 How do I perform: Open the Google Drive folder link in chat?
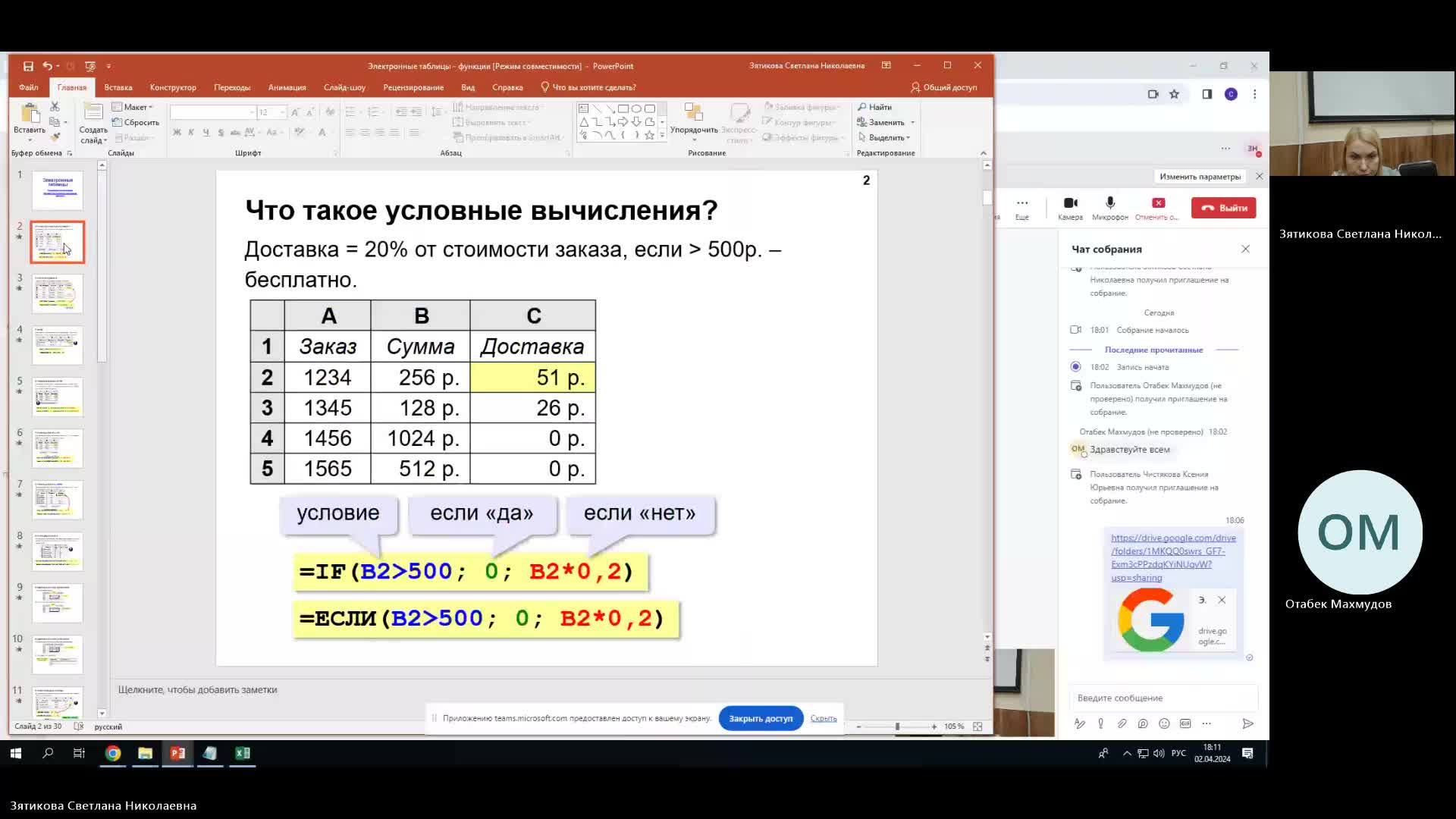[x=1173, y=557]
